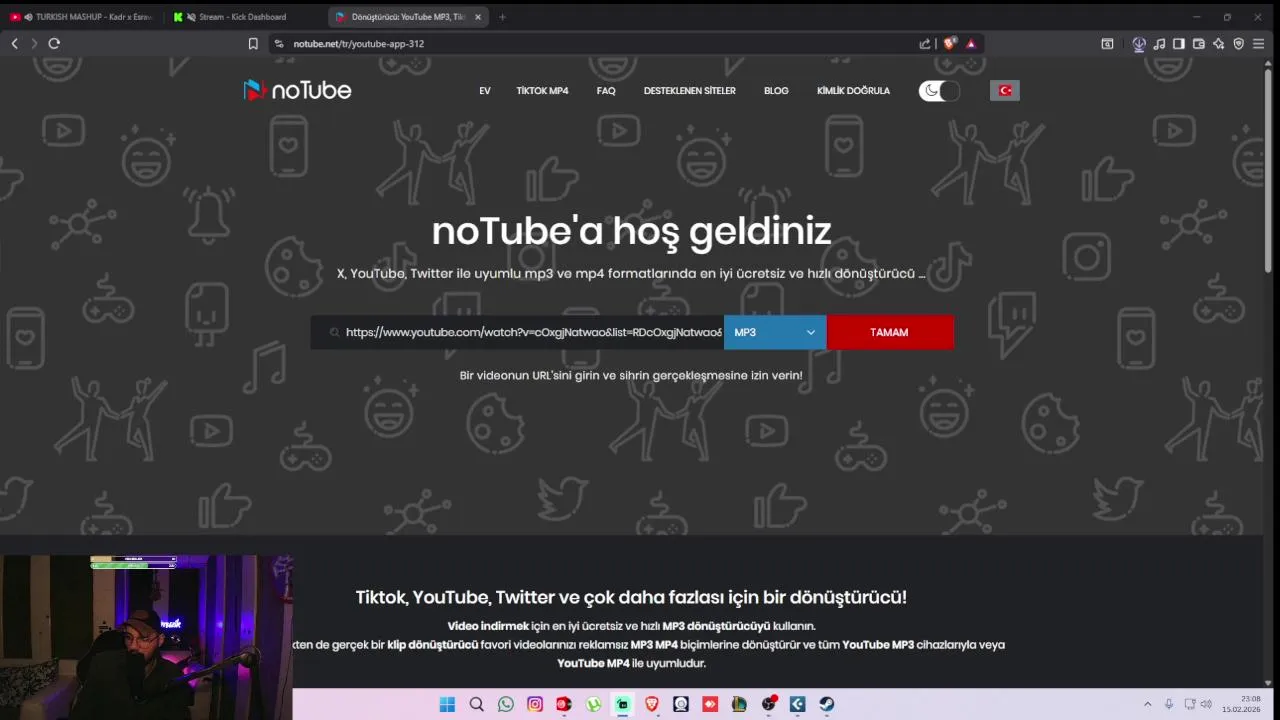Open the BLOG menu item
Image resolution: width=1280 pixels, height=720 pixels.
click(776, 91)
